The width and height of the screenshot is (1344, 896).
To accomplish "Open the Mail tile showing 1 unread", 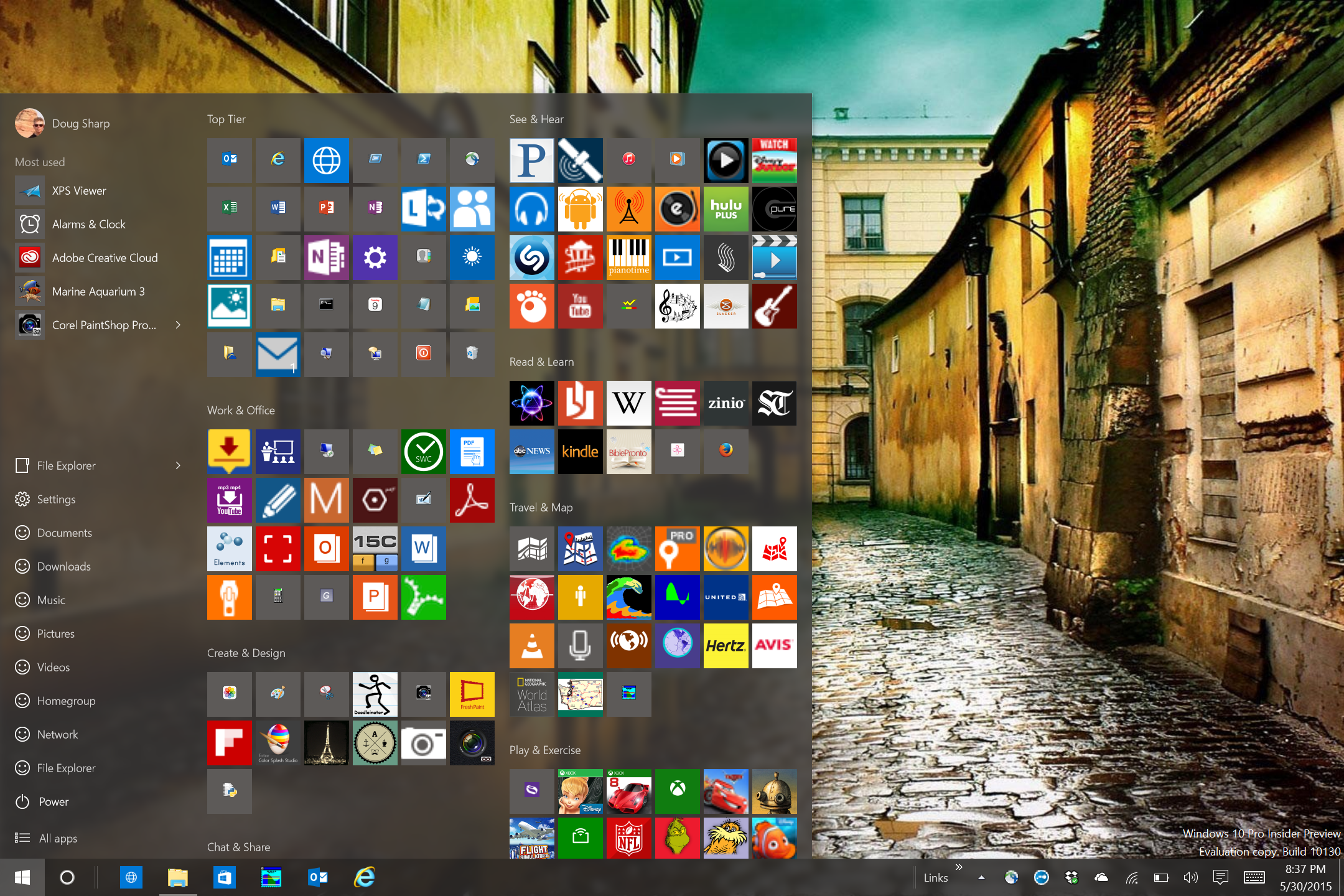I will pyautogui.click(x=278, y=354).
